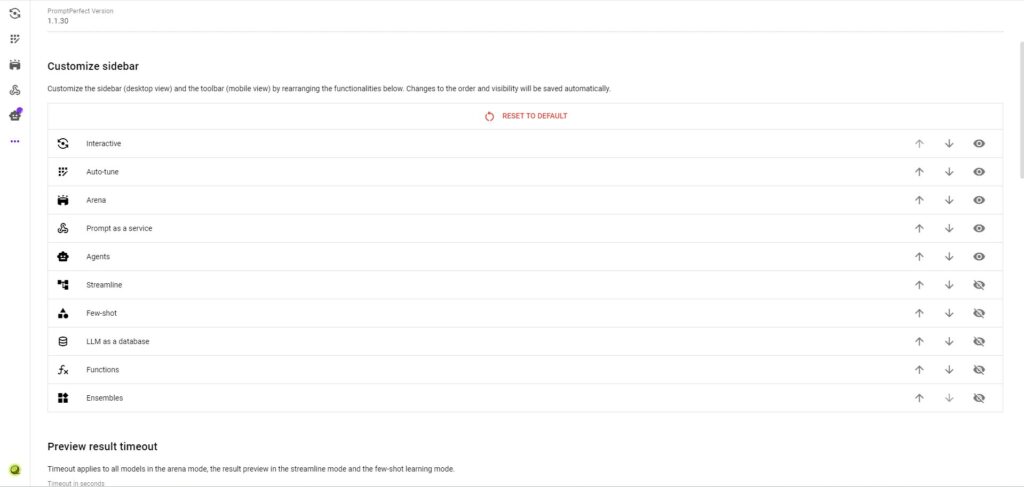Click the Streamline label text

coord(104,285)
